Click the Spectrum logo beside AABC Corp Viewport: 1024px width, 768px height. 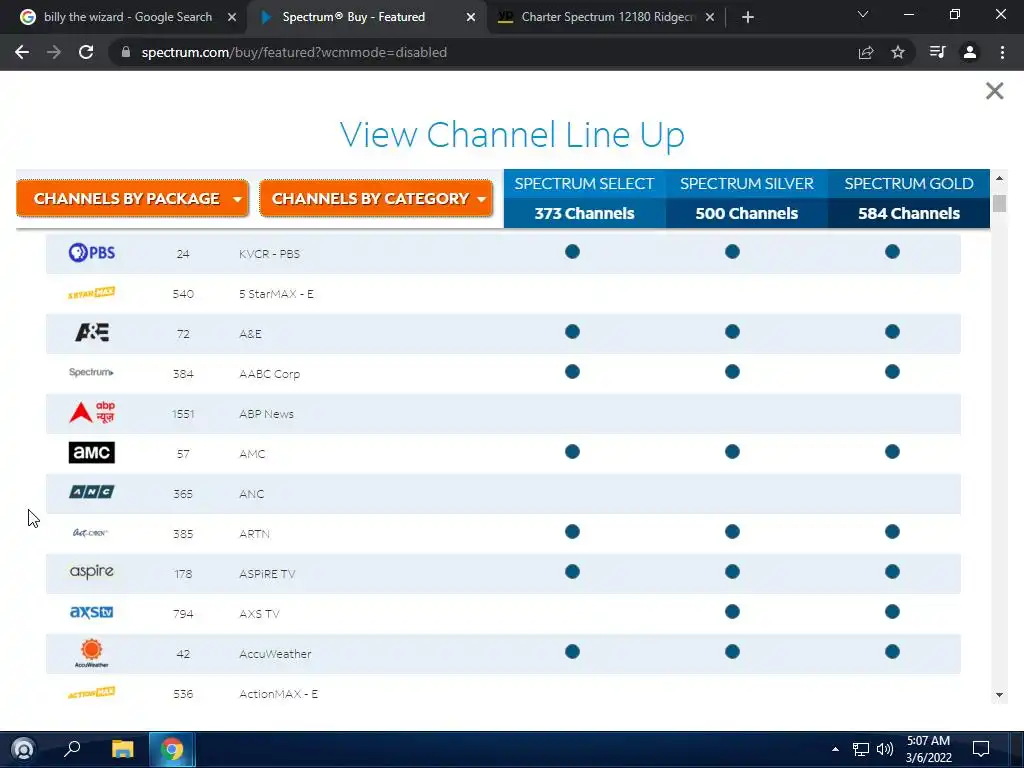91,372
